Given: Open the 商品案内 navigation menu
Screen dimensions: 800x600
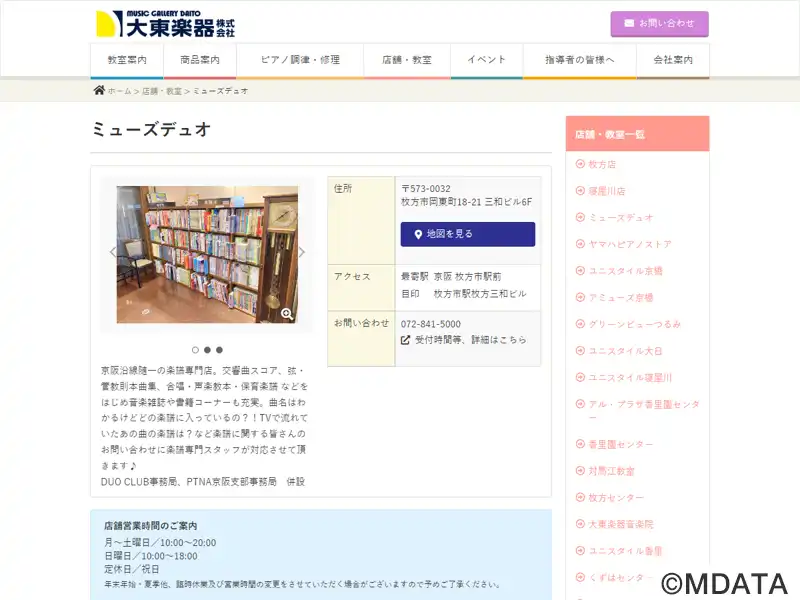Looking at the screenshot, I should pos(200,60).
